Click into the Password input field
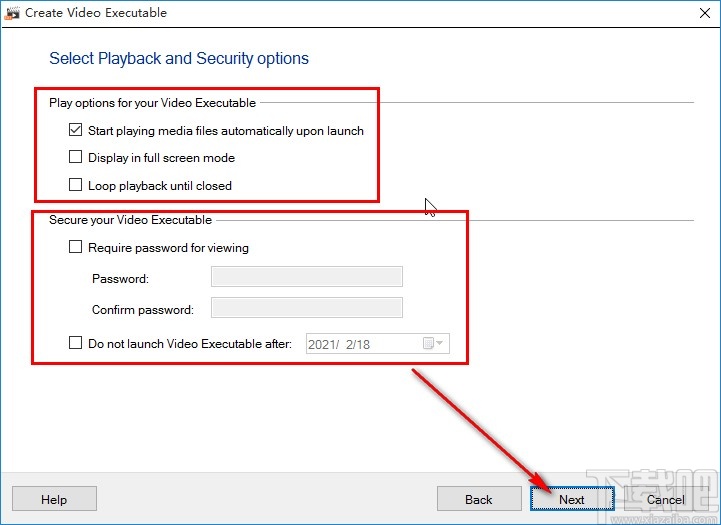The image size is (721, 525). click(x=306, y=277)
